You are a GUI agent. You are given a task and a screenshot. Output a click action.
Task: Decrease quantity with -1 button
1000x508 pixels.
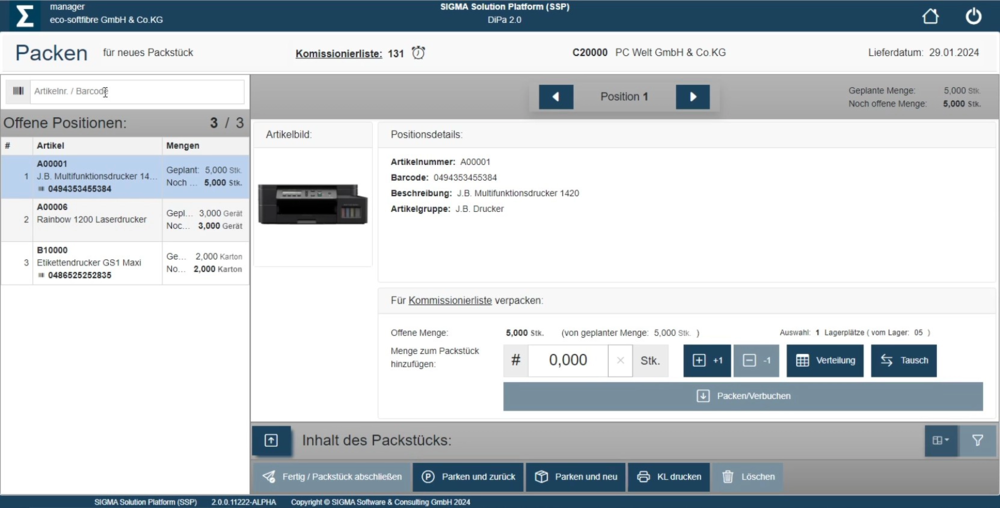pos(756,361)
